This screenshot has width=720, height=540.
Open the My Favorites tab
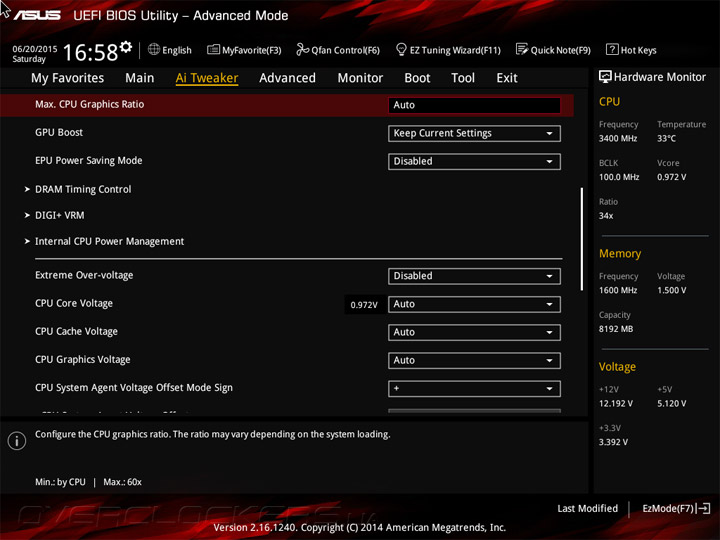68,78
